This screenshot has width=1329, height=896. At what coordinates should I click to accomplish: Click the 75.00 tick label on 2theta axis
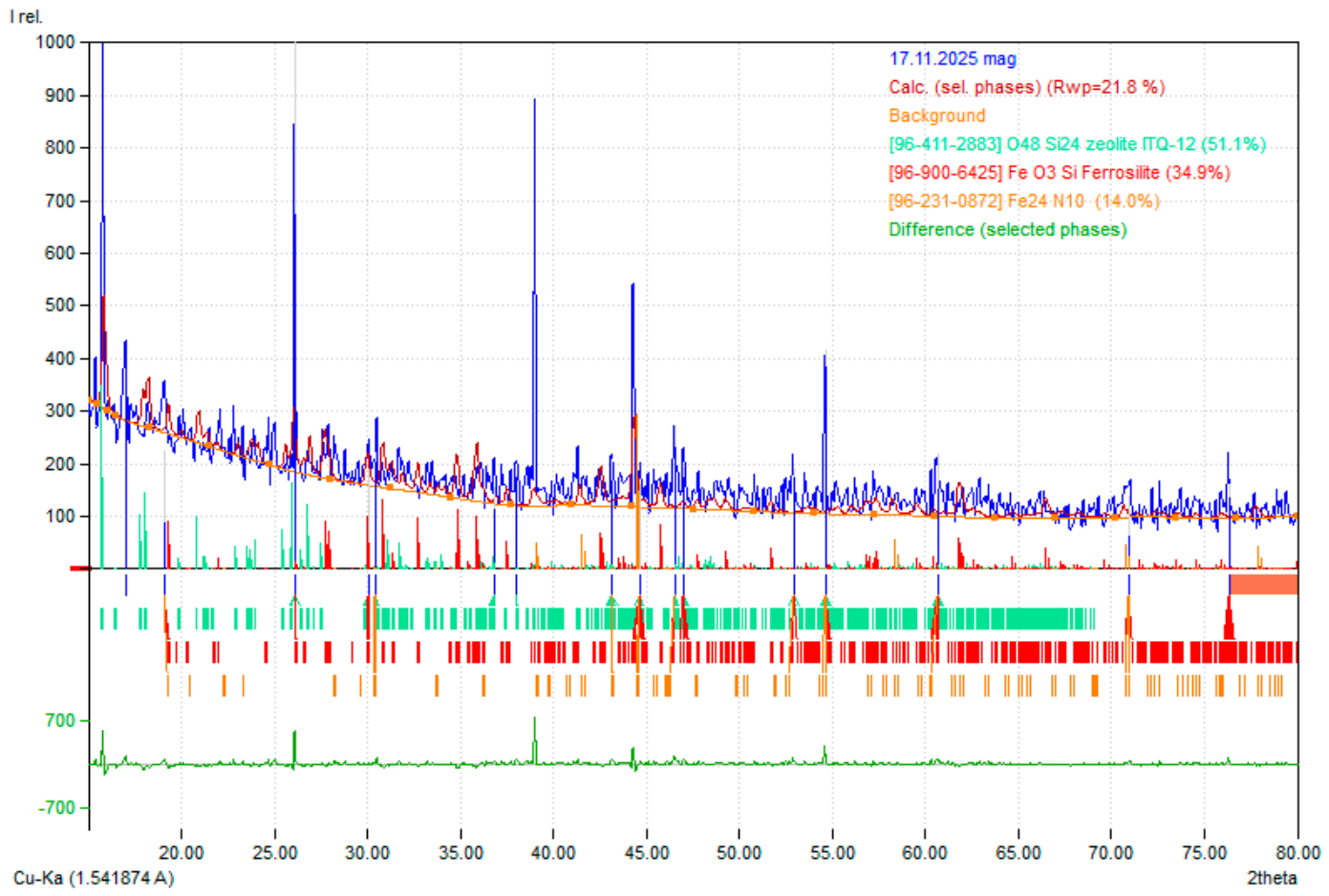pos(1205,853)
